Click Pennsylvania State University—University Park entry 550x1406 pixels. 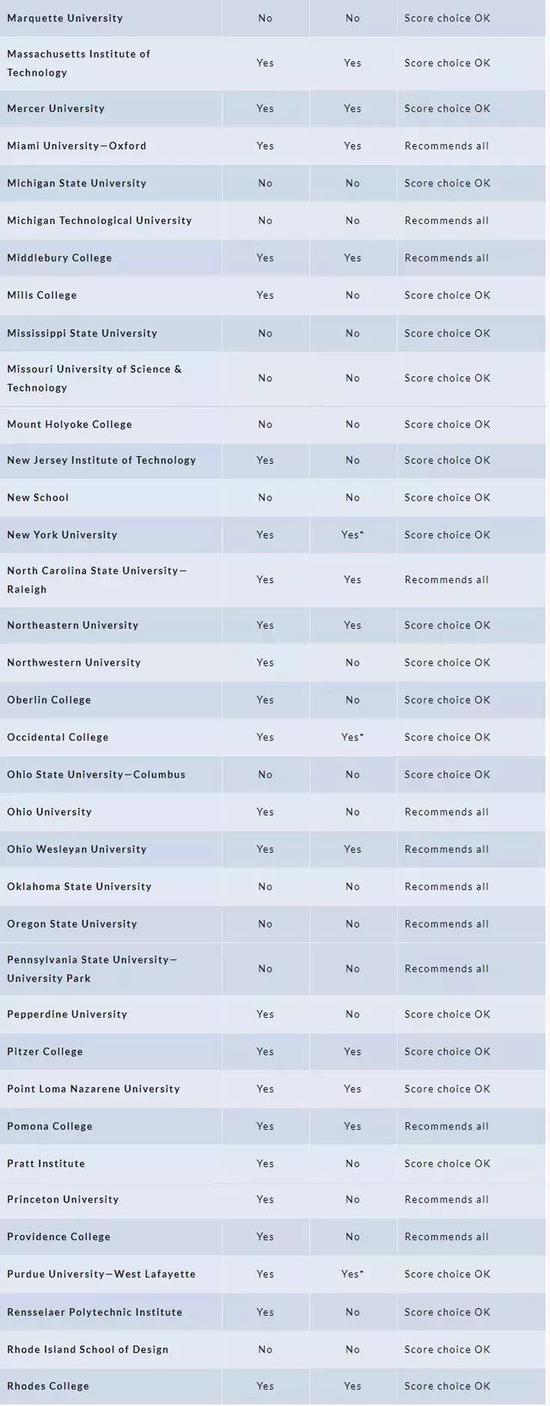[x=92, y=969]
